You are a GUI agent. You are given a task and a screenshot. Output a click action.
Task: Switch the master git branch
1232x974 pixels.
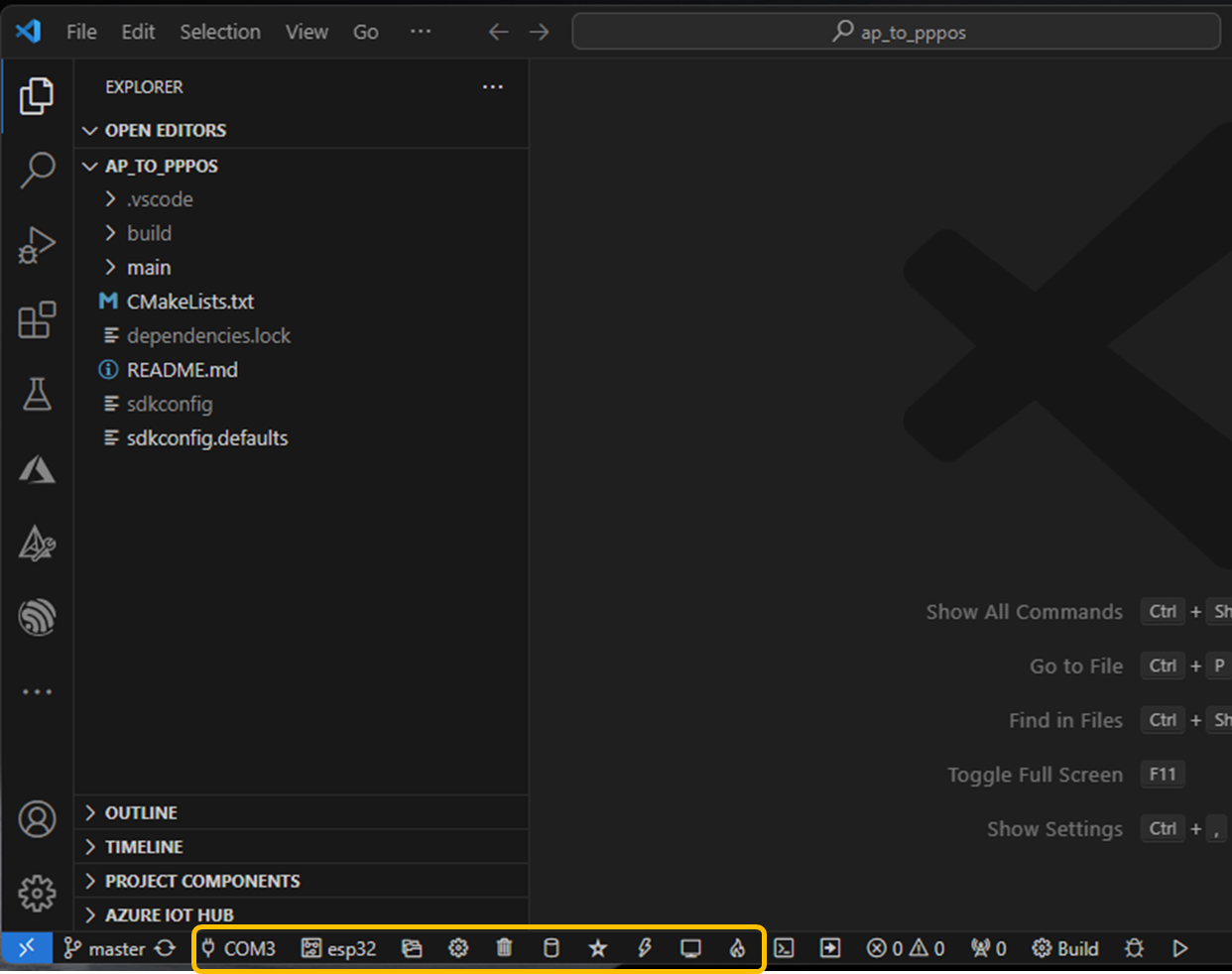coord(105,948)
